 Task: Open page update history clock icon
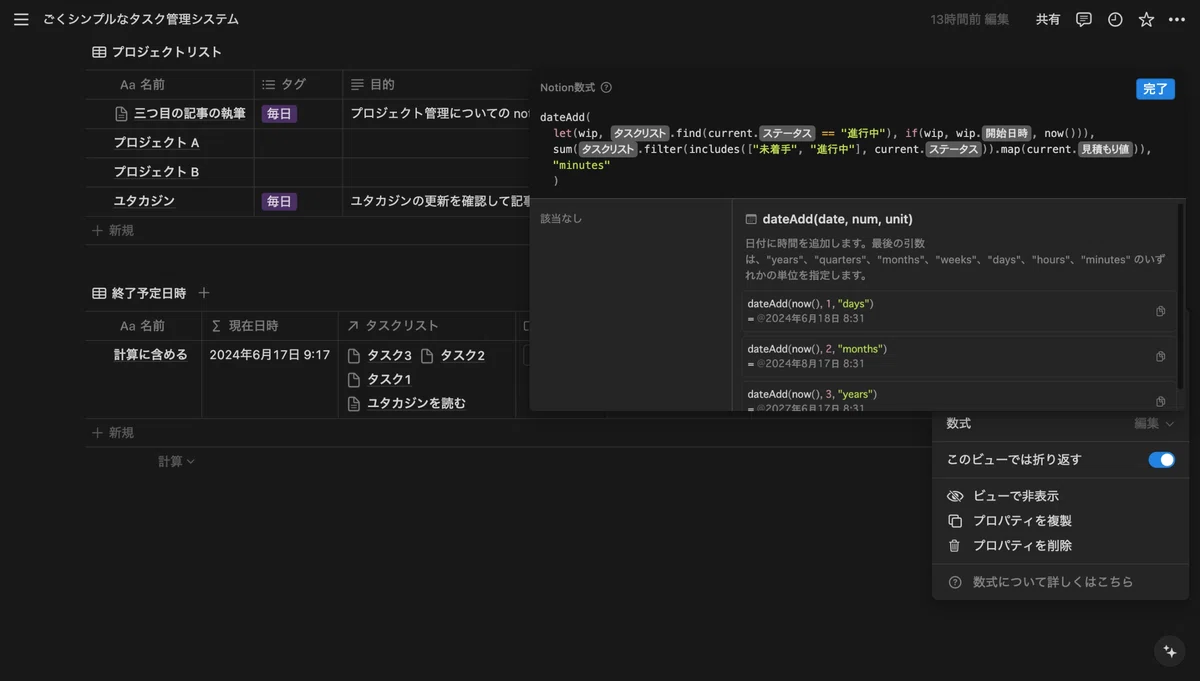click(1115, 19)
